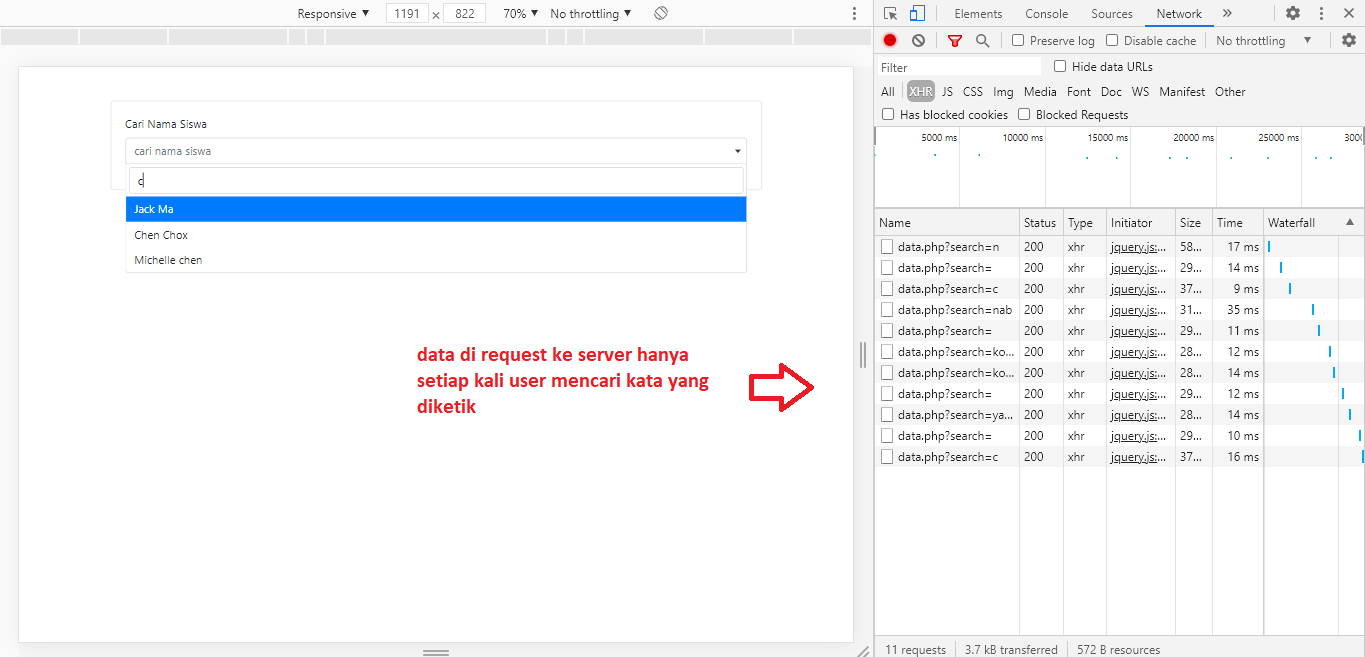Viewport: 1365px width, 657px height.
Task: Search within network requests
Action: pyautogui.click(x=981, y=40)
